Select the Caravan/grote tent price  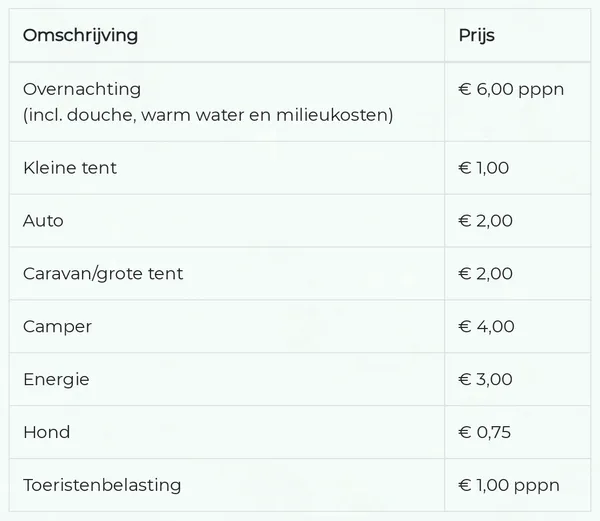(485, 274)
